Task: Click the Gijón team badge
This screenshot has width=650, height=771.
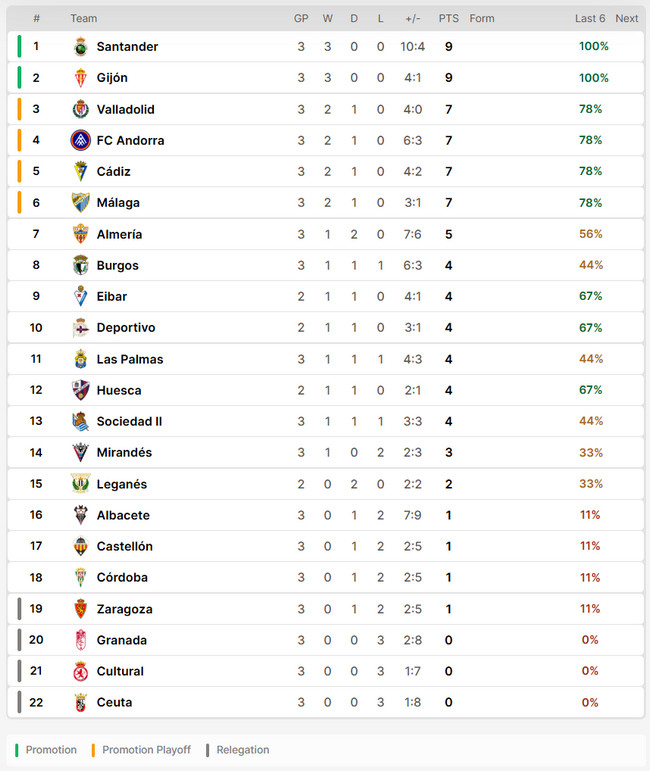Action: pyautogui.click(x=81, y=78)
